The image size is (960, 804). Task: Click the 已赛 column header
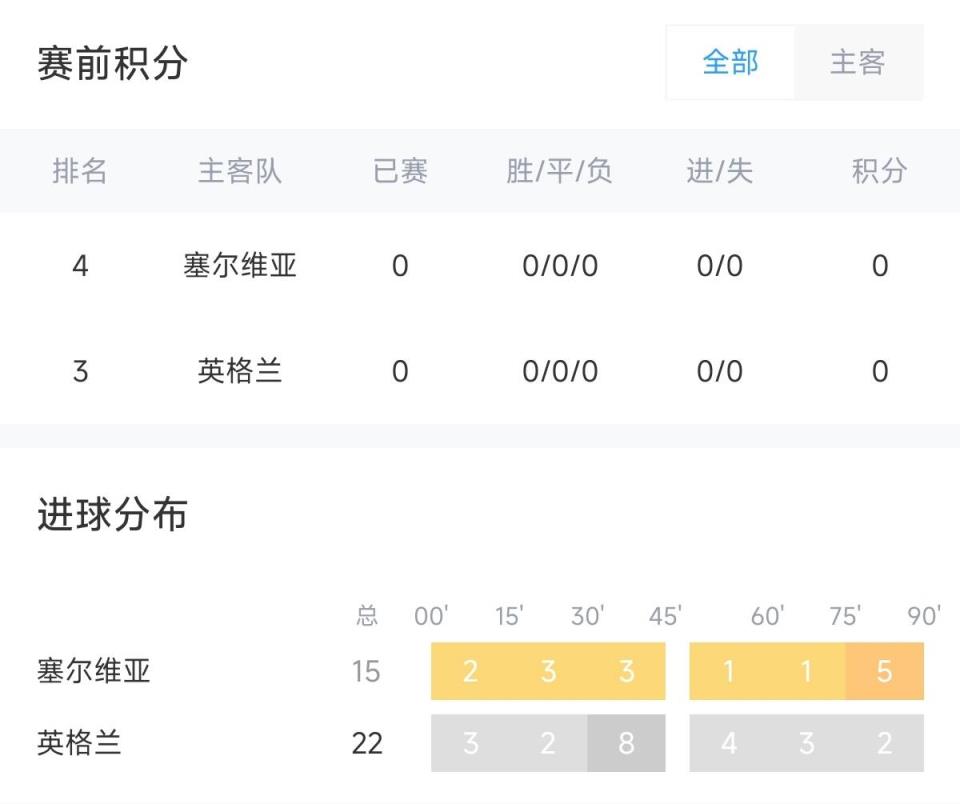tap(400, 172)
